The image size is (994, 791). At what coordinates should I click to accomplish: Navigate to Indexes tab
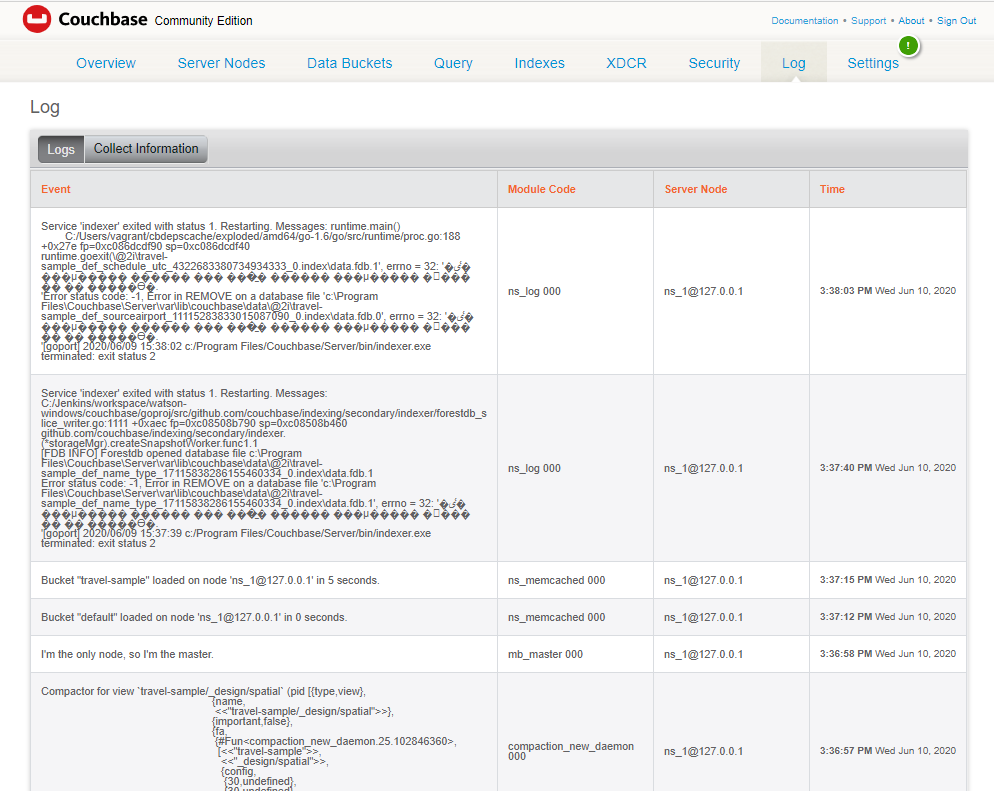539,63
